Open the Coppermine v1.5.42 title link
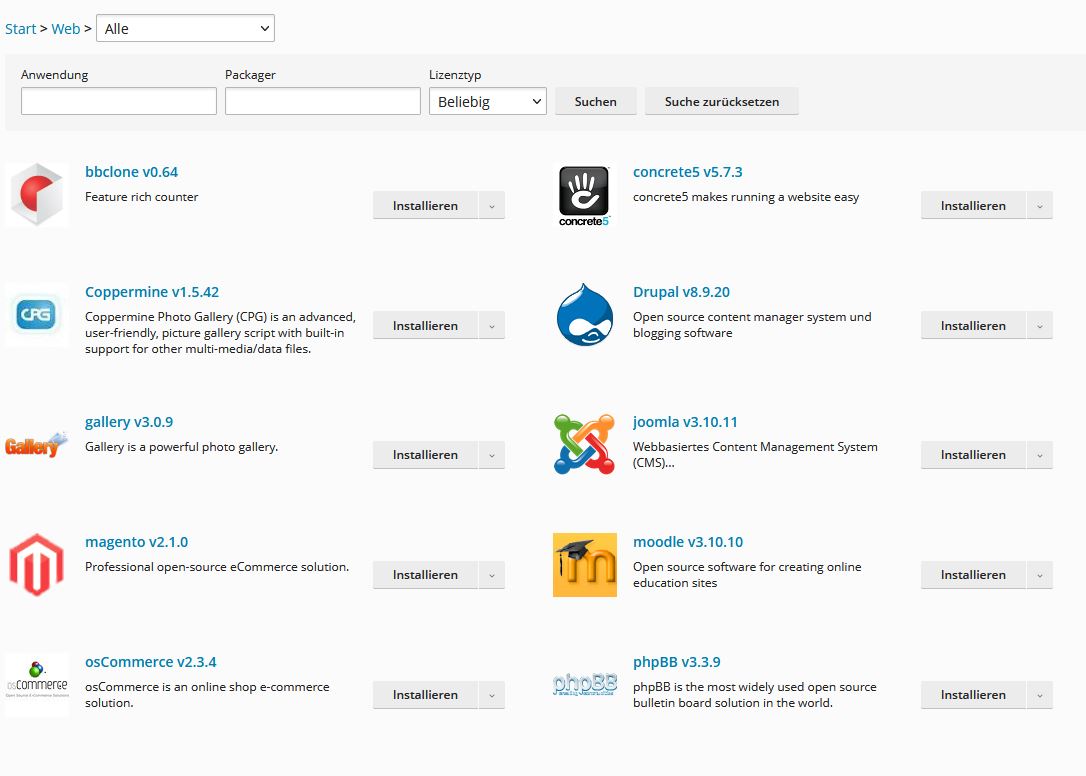Screen dimensions: 1086x776 (152, 292)
